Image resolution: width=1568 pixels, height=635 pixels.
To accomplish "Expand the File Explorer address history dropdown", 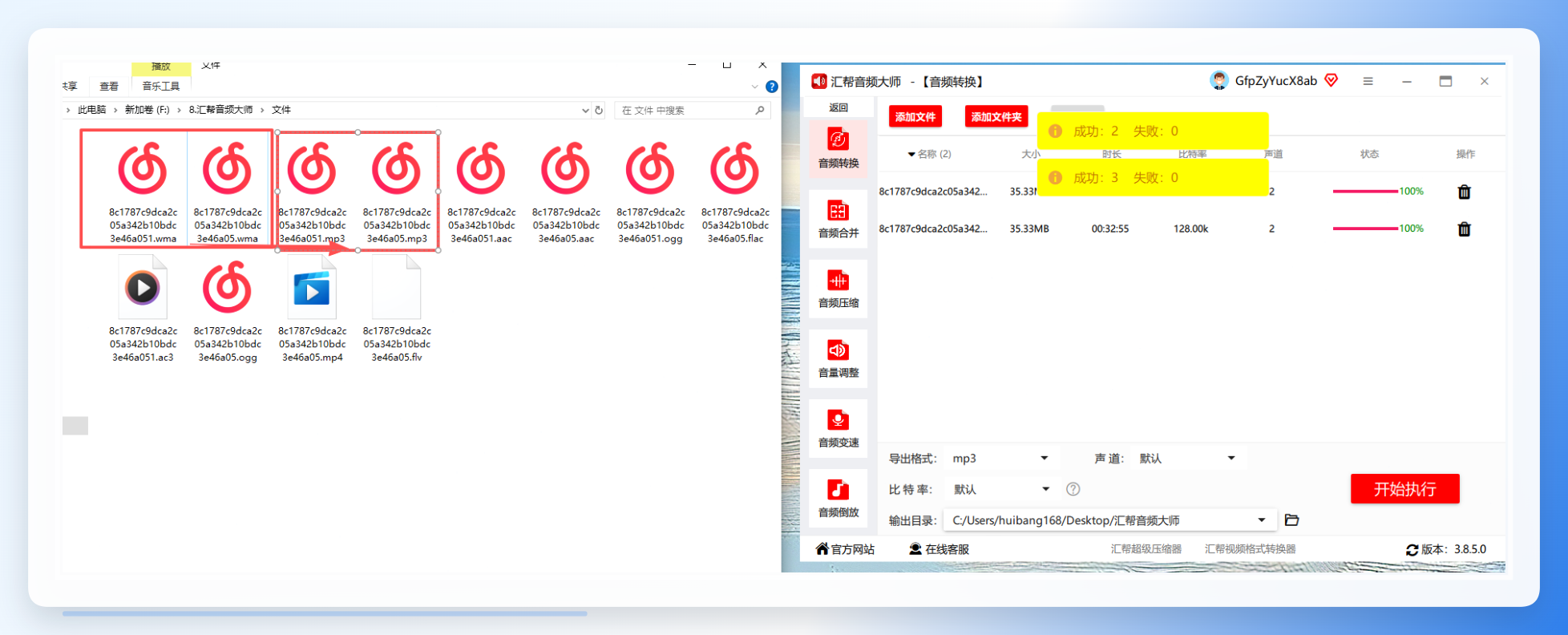I will (x=585, y=111).
